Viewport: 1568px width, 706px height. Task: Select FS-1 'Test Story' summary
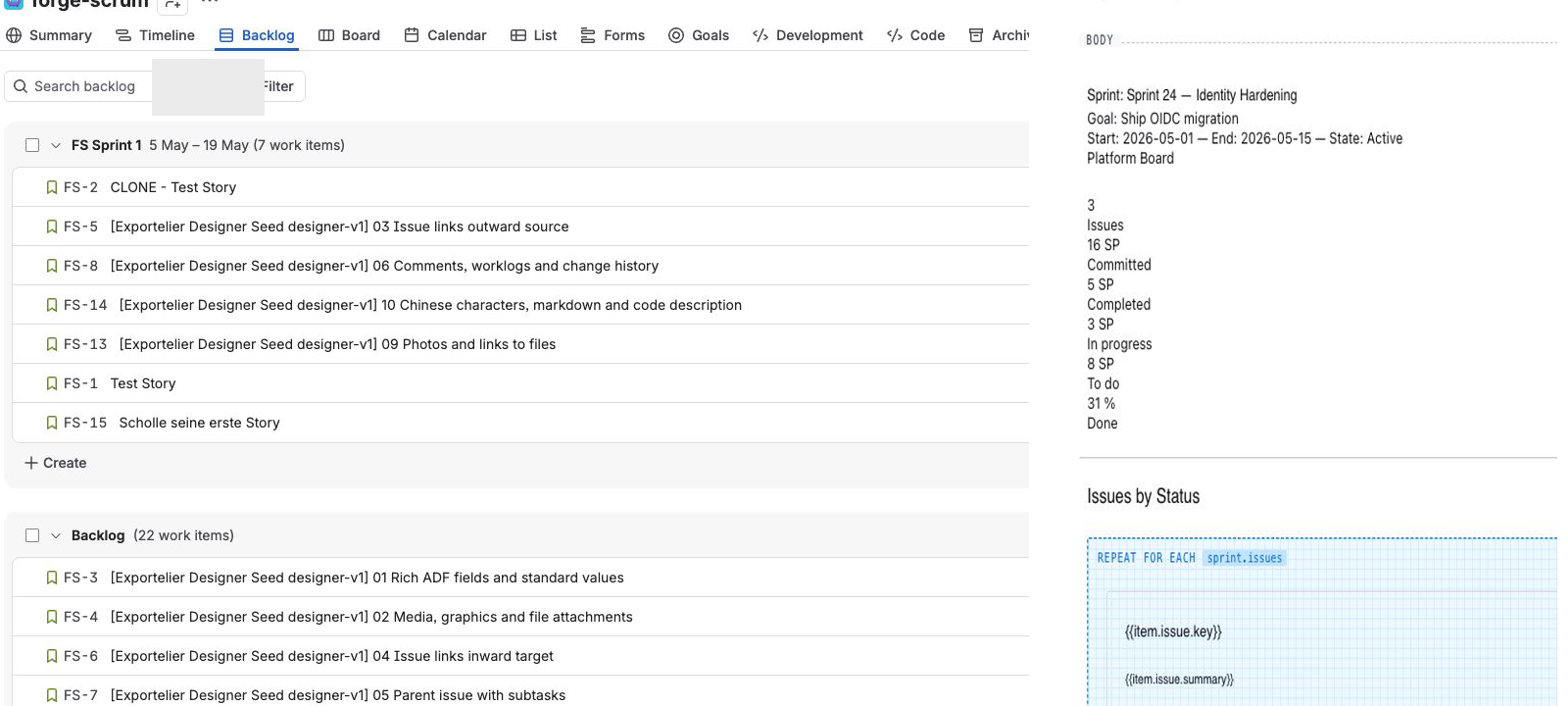coord(143,383)
